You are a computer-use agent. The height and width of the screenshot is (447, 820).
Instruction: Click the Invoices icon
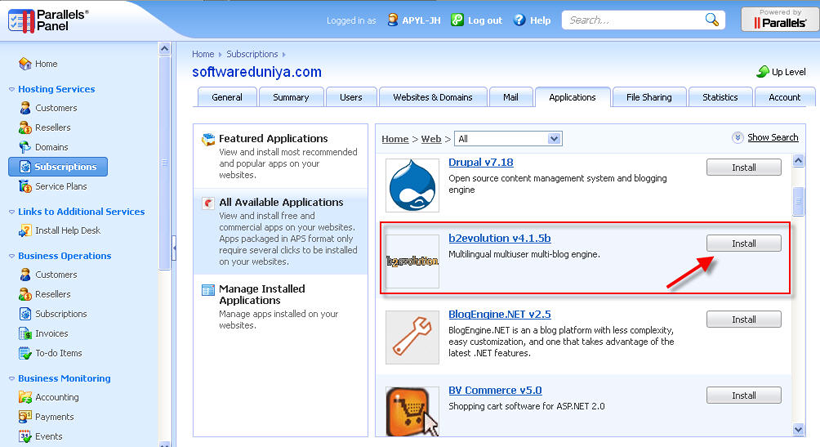pyautogui.click(x=25, y=334)
